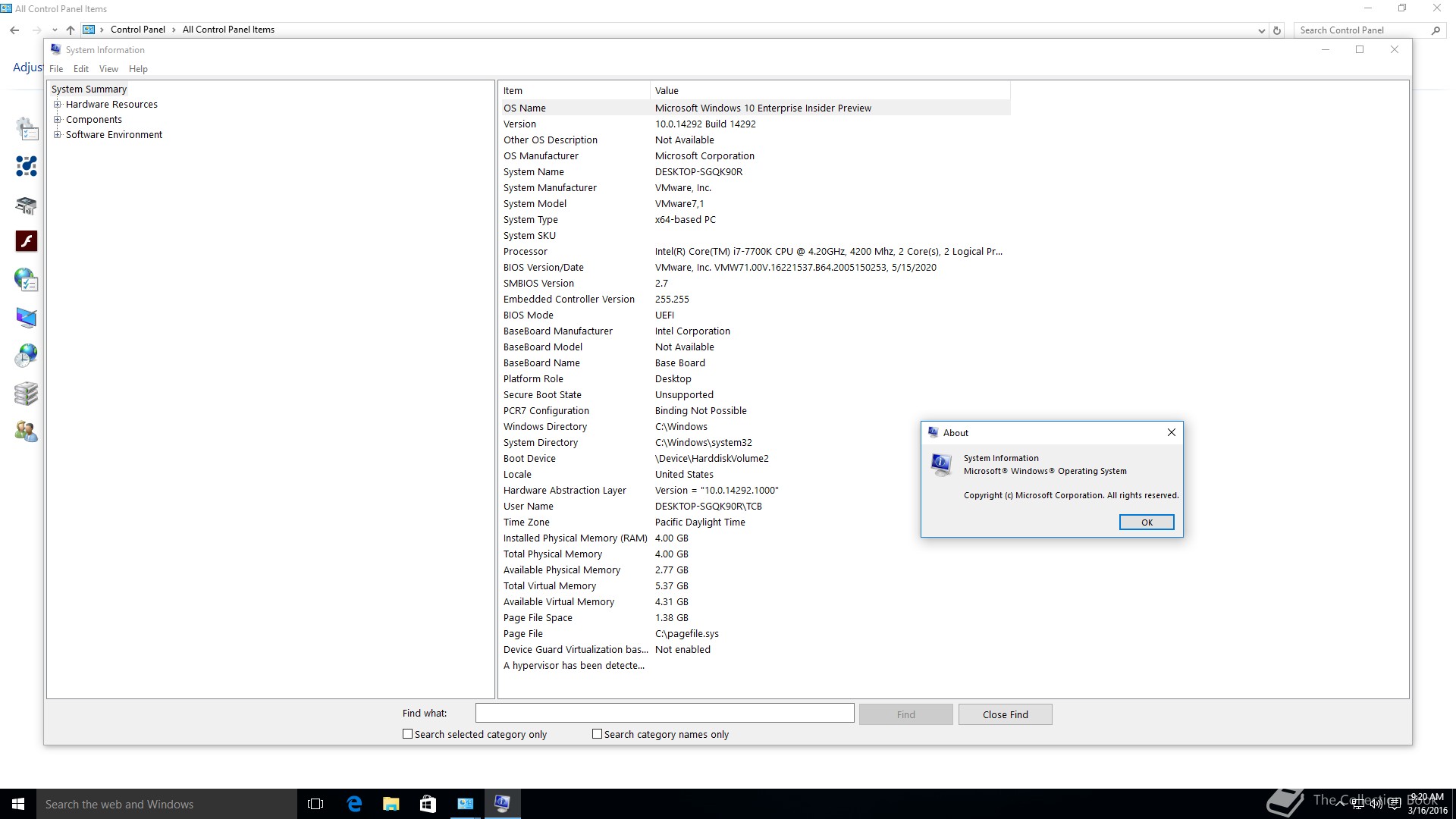1456x819 pixels.
Task: Open the Flash Player icon in Control Panel
Action: (27, 241)
